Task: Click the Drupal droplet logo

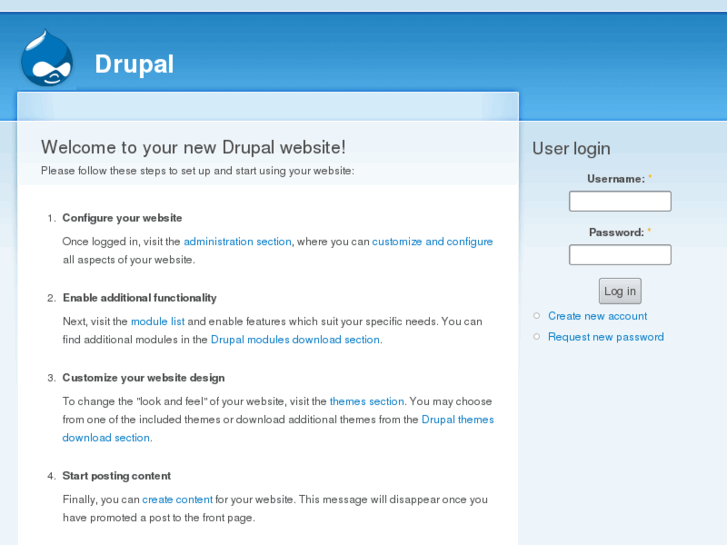Action: tap(47, 58)
